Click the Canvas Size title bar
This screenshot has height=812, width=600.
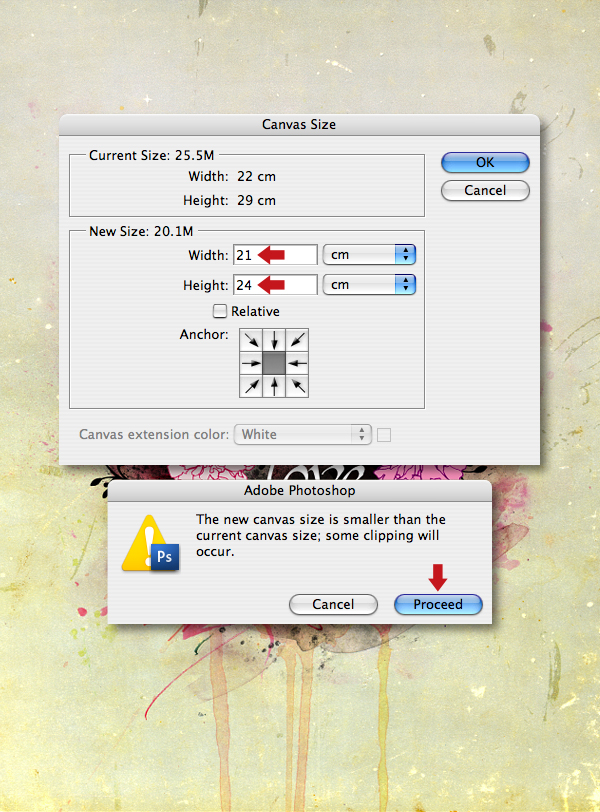(x=299, y=125)
